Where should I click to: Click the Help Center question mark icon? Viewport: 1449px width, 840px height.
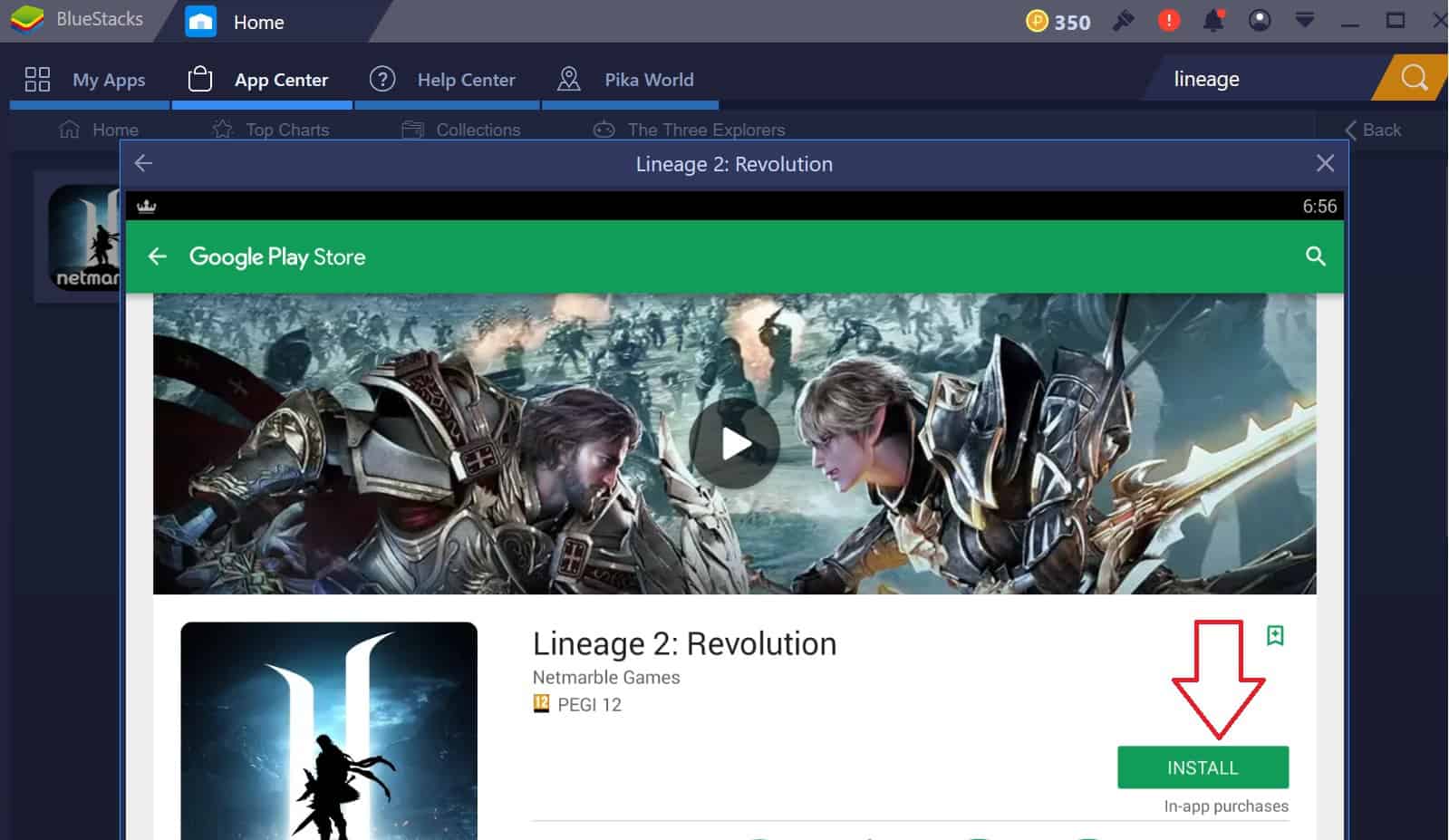pyautogui.click(x=382, y=79)
